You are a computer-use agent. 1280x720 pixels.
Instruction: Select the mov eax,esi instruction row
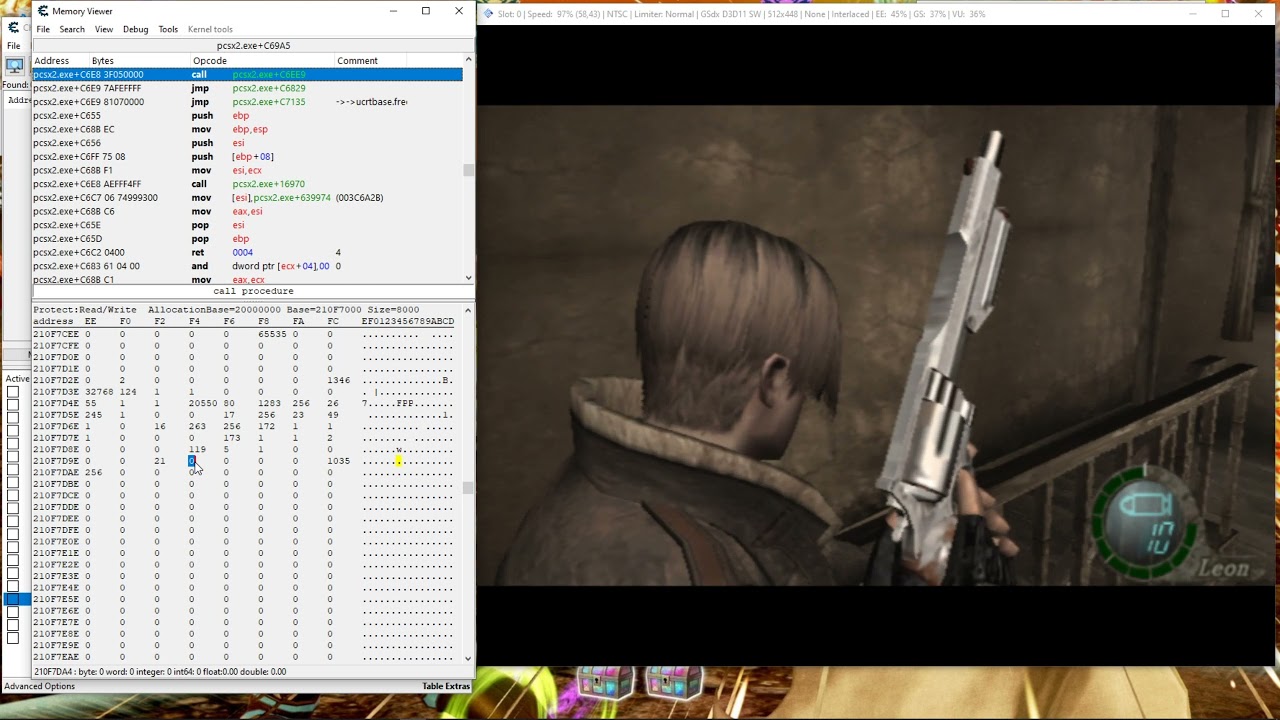[247, 212]
